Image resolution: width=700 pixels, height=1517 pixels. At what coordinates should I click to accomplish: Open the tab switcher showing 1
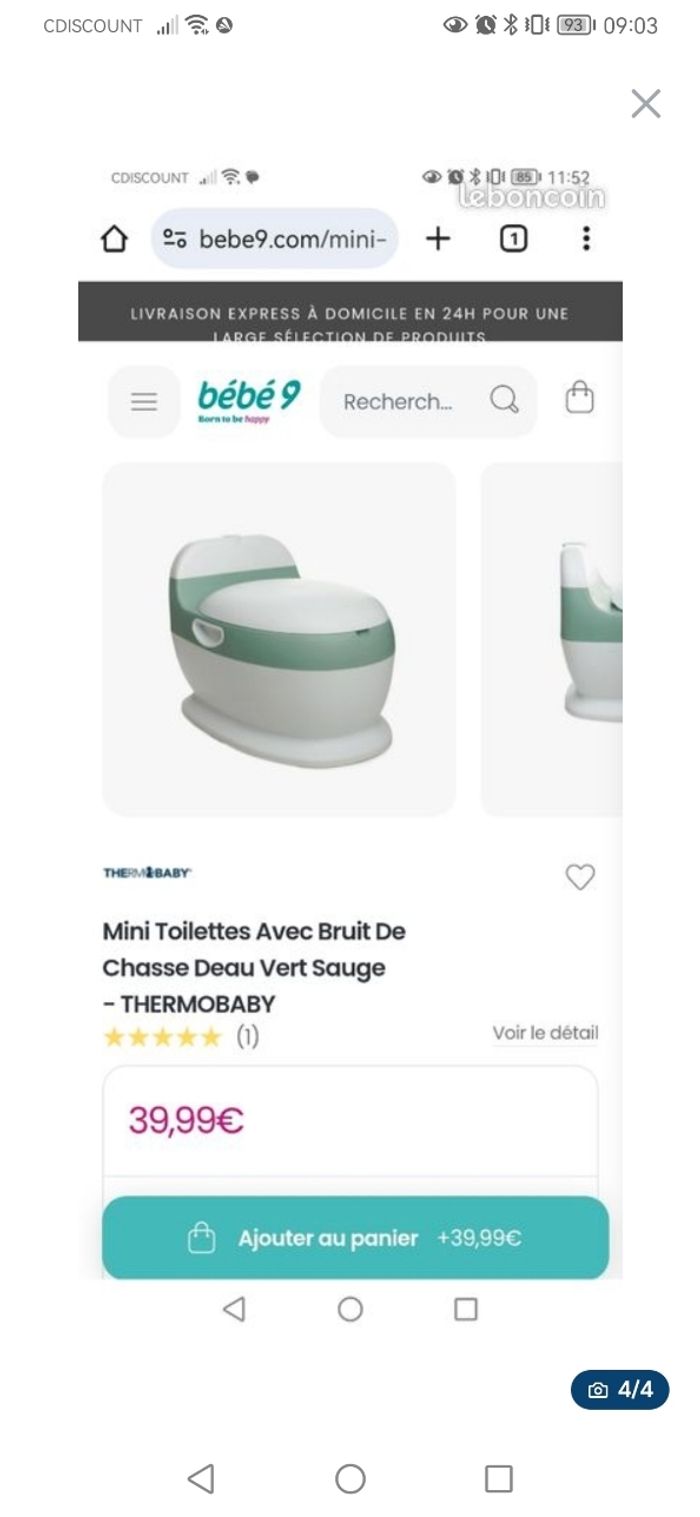[513, 239]
